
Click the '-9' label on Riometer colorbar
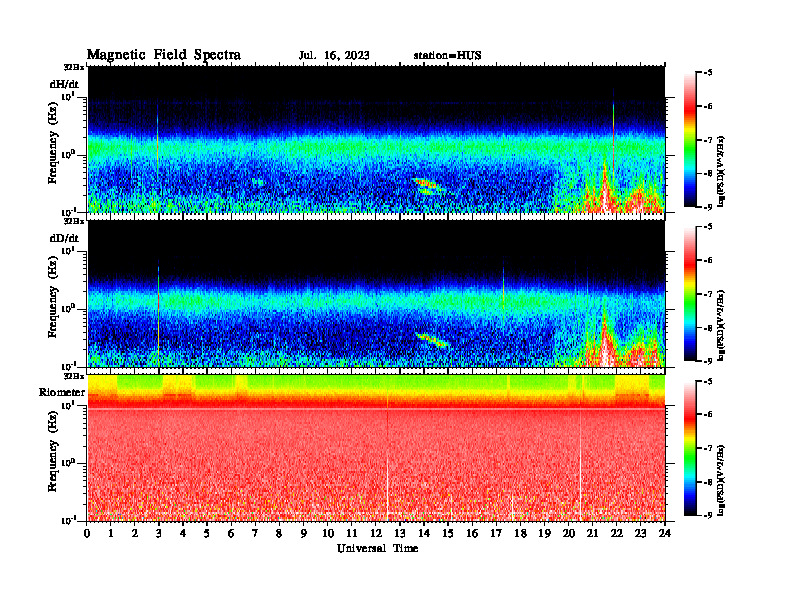point(709,515)
